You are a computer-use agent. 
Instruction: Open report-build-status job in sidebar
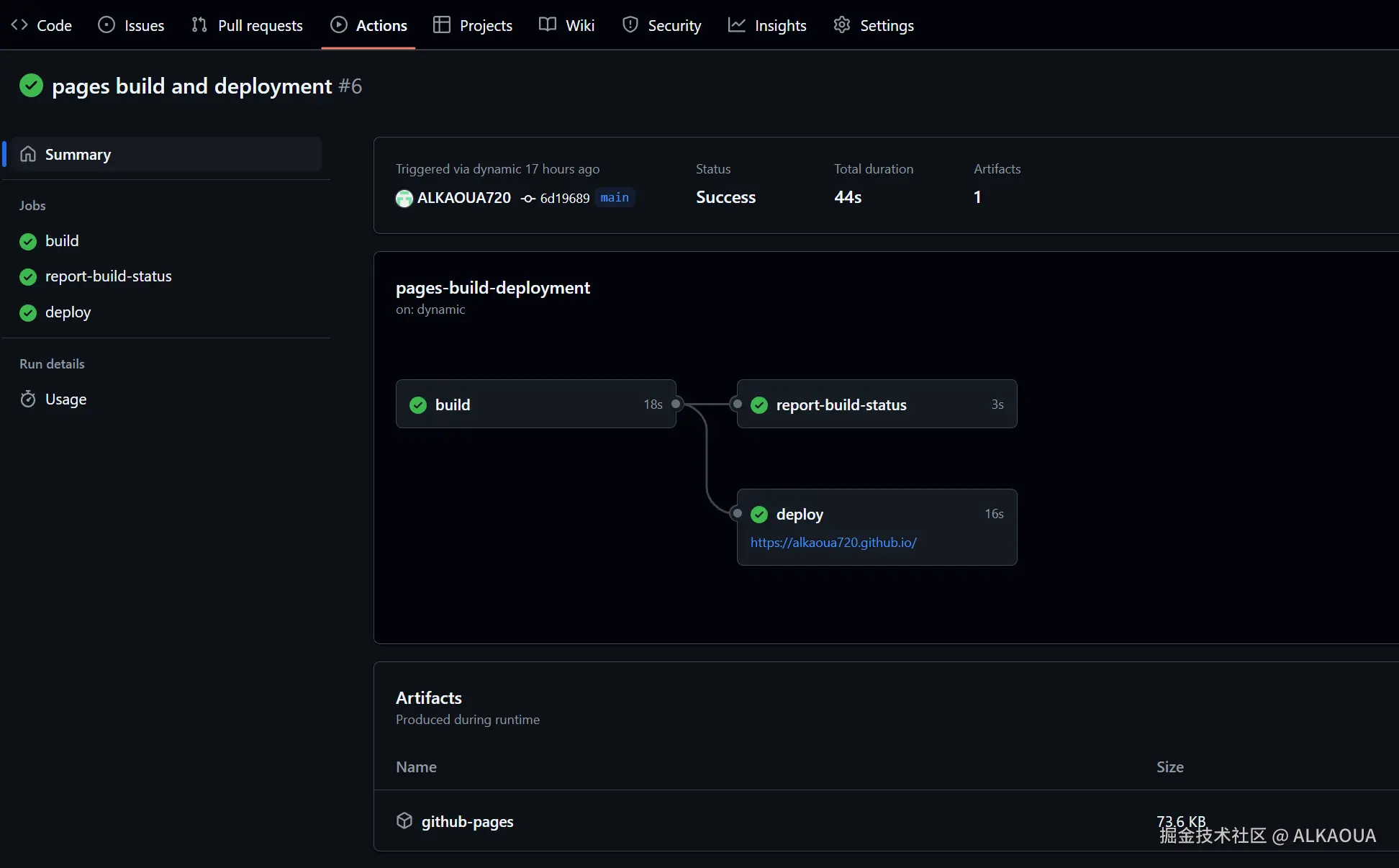[108, 276]
